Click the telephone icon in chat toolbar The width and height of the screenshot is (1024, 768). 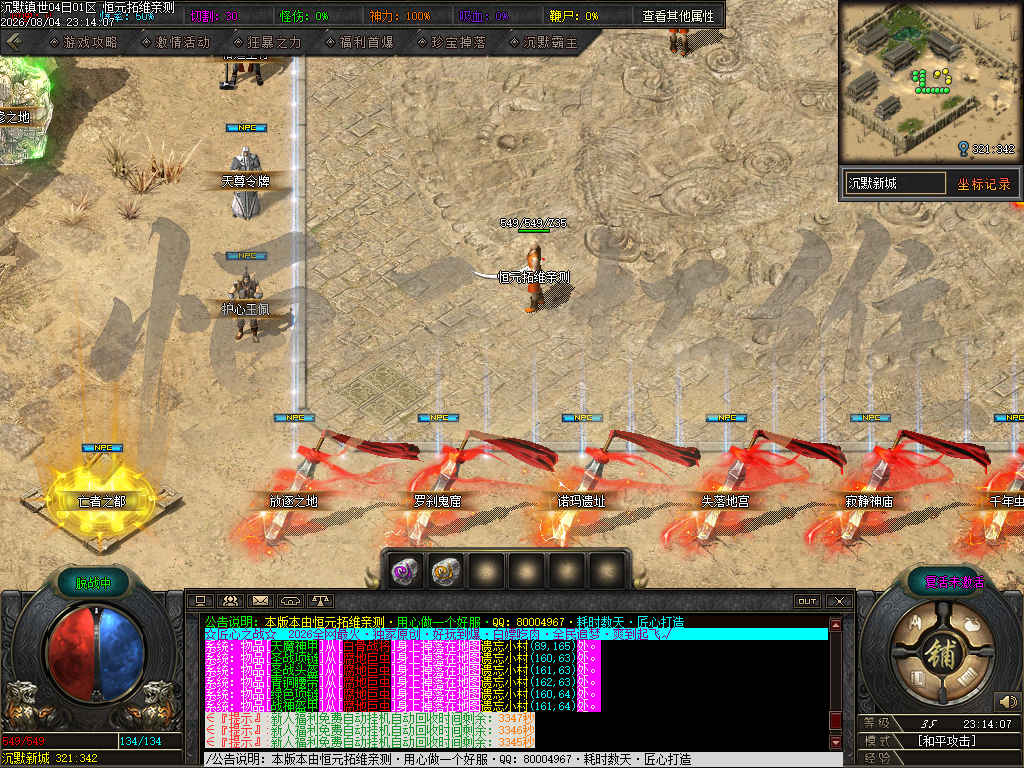point(290,600)
